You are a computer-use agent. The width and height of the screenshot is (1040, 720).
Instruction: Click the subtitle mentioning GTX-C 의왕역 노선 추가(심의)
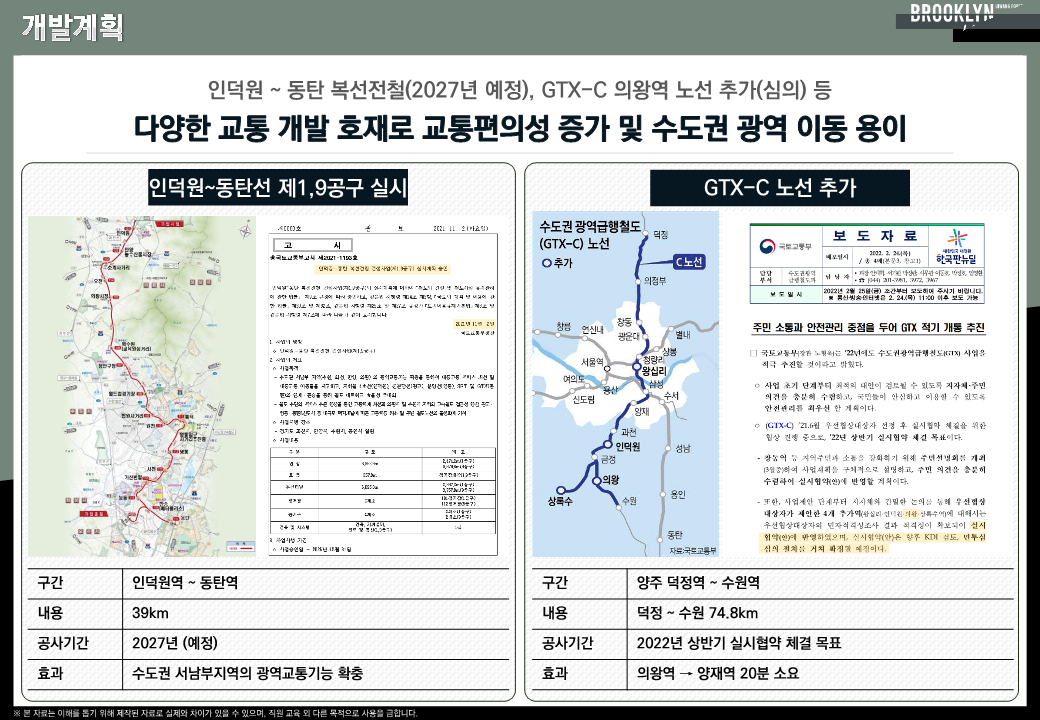click(x=519, y=90)
